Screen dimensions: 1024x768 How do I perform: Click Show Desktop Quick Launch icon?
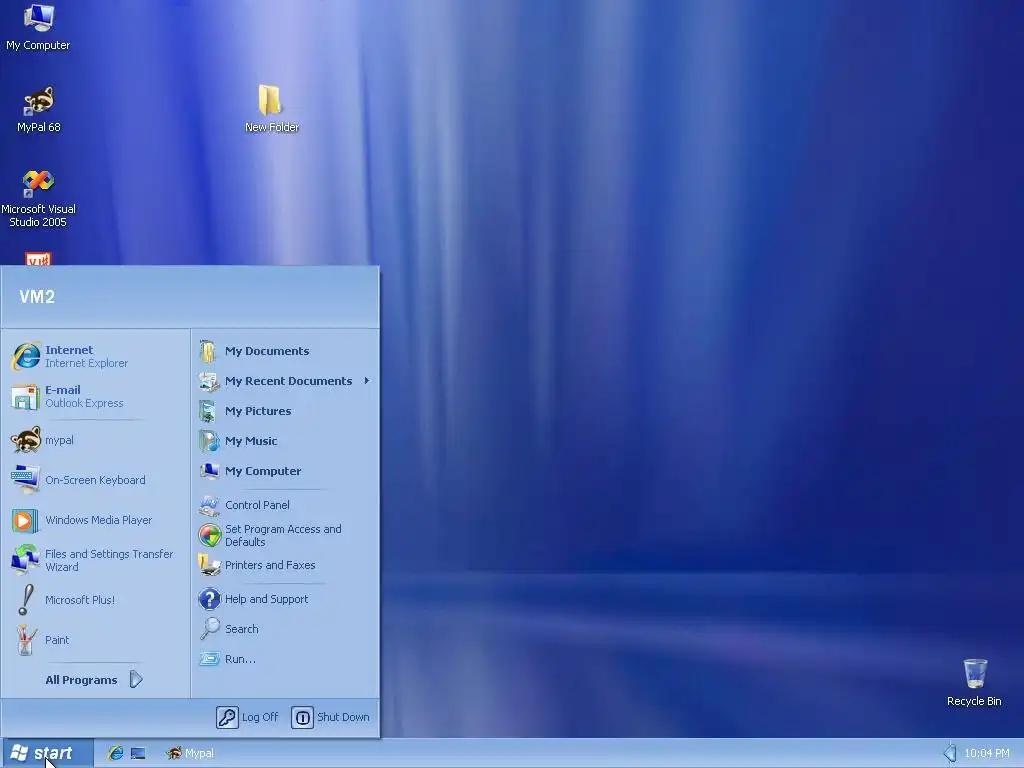138,753
